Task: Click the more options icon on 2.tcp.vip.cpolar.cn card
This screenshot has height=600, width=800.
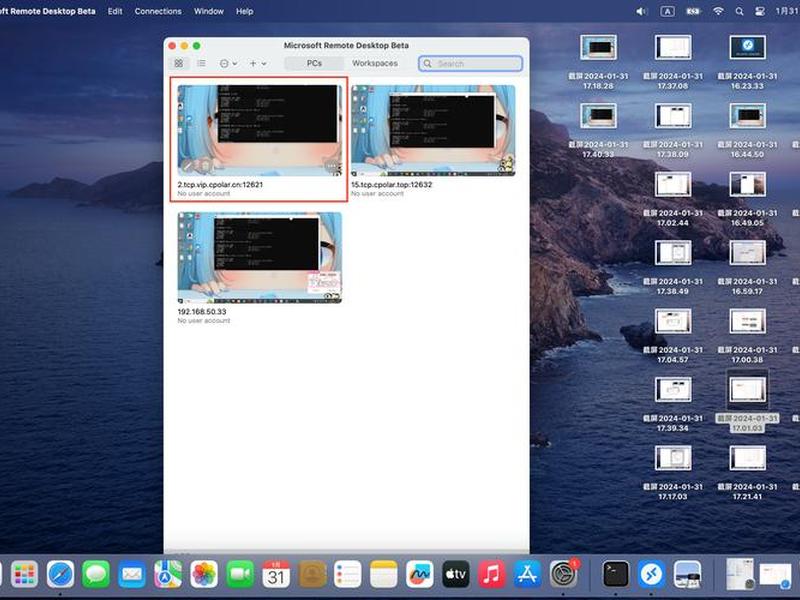Action: pyautogui.click(x=332, y=165)
